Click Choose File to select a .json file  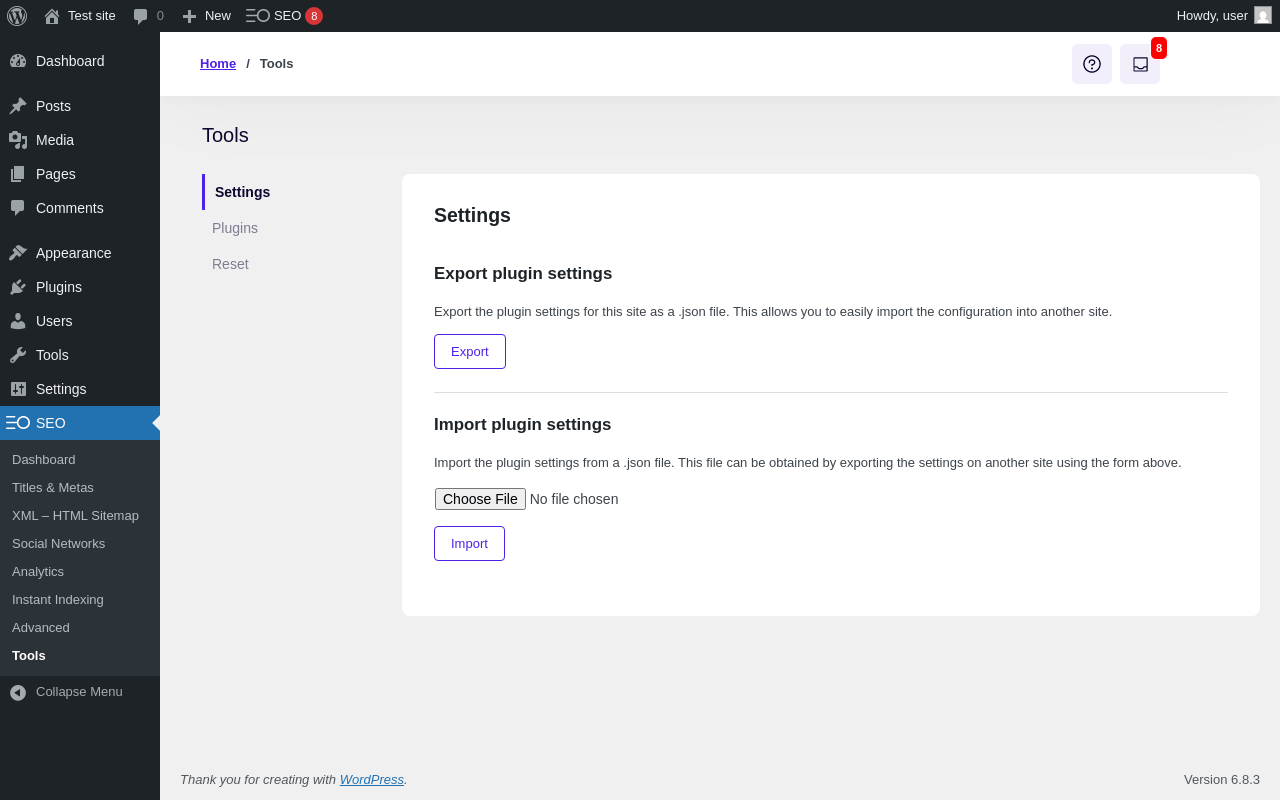point(480,499)
